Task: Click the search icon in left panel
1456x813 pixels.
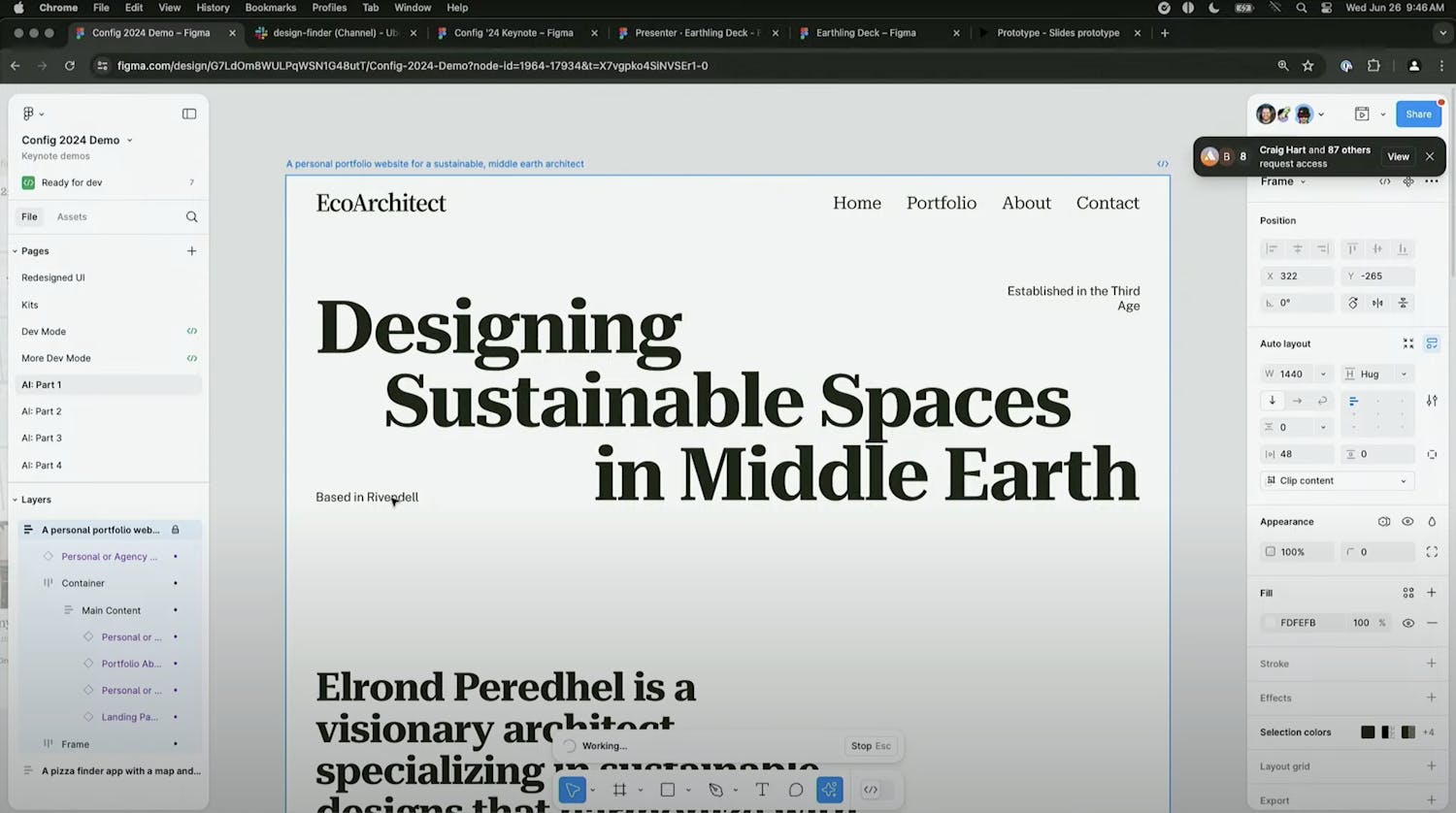Action: (x=191, y=217)
